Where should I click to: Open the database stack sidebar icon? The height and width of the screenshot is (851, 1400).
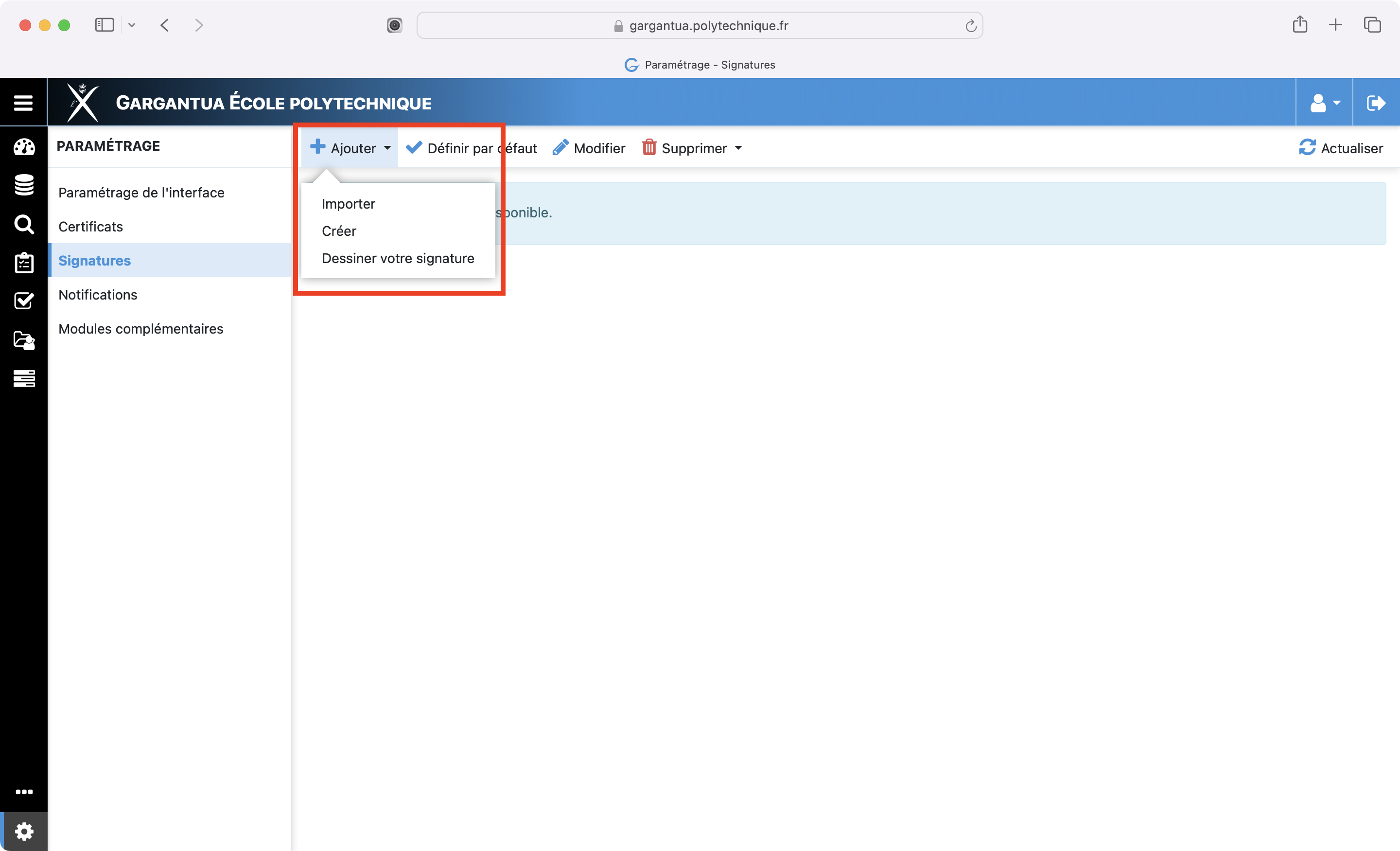coord(24,185)
